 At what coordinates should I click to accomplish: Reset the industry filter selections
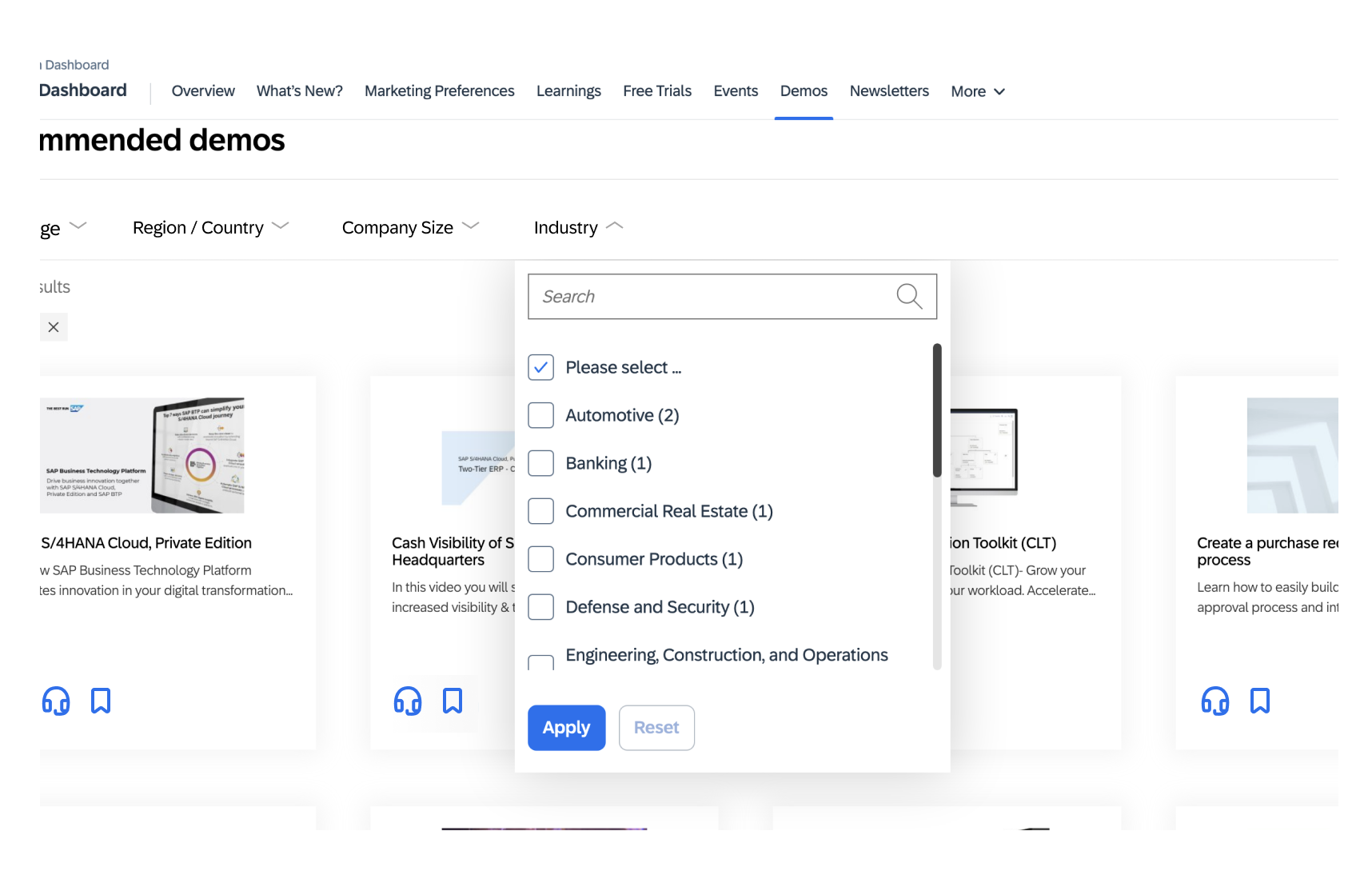point(656,727)
